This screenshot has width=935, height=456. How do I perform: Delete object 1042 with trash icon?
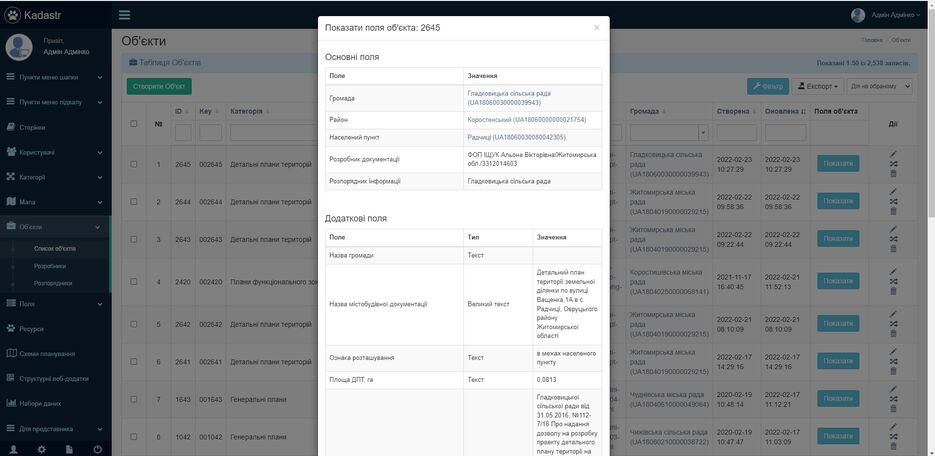point(893,446)
